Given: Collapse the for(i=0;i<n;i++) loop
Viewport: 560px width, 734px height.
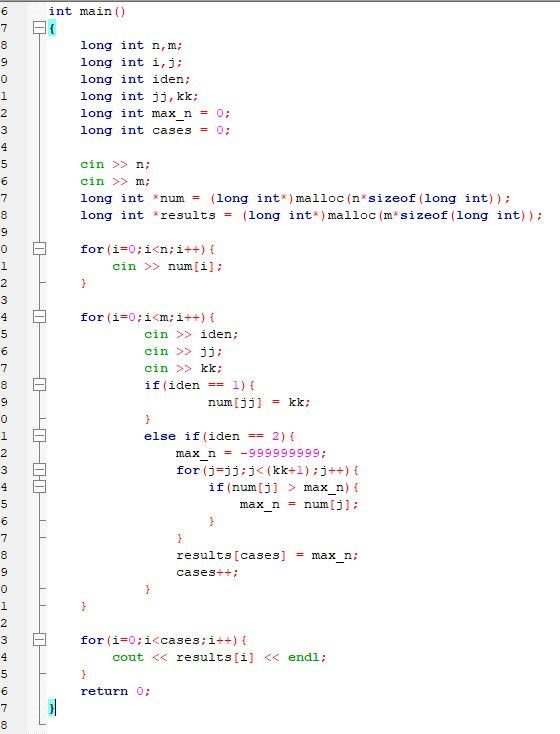Looking at the screenshot, I should (x=39, y=249).
